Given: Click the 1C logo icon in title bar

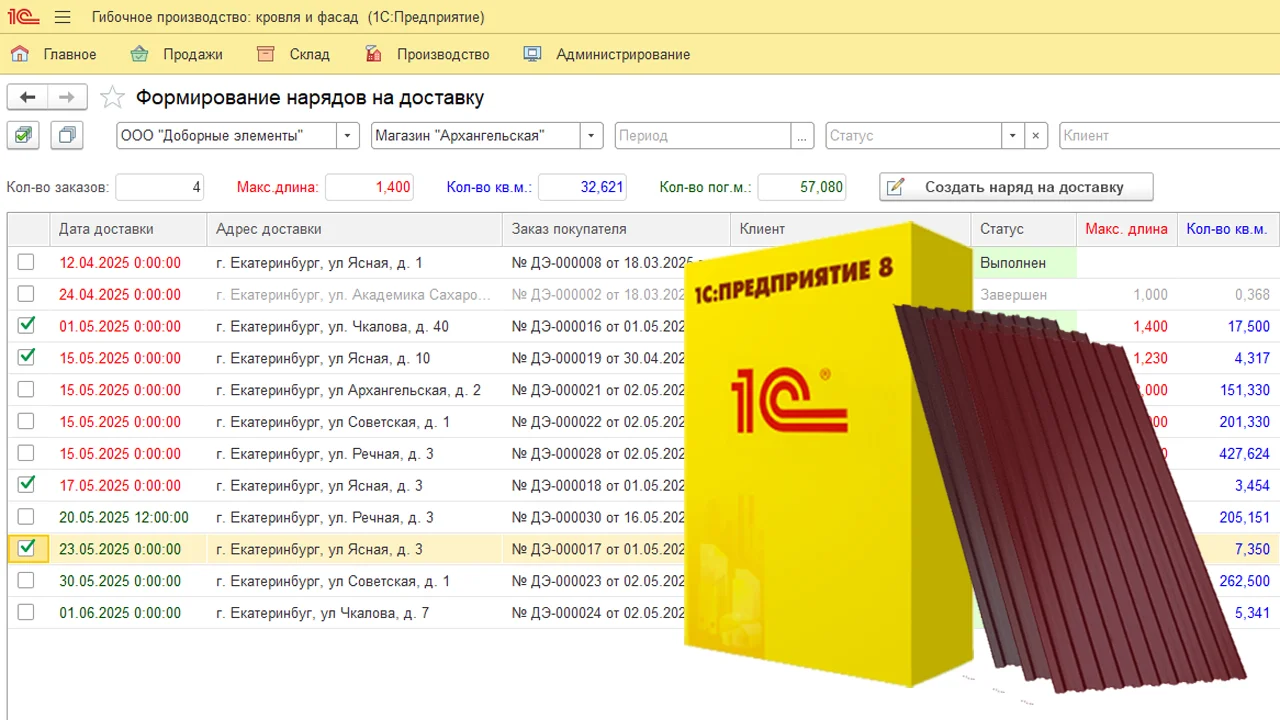Looking at the screenshot, I should 23,17.
